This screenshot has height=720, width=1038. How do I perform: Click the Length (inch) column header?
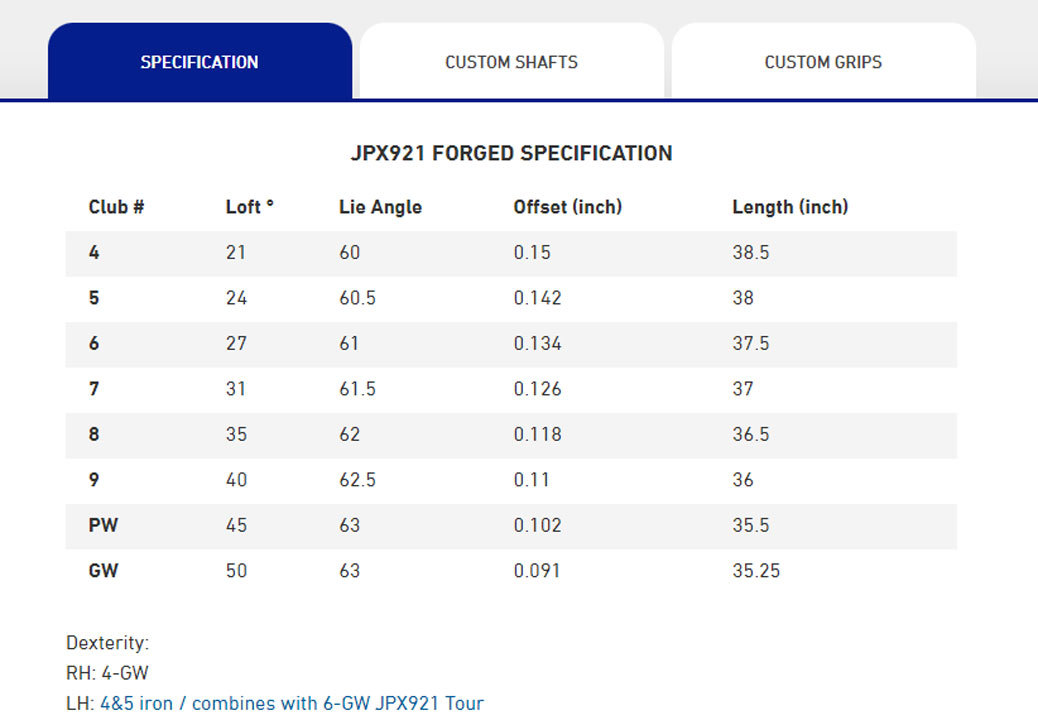point(789,207)
